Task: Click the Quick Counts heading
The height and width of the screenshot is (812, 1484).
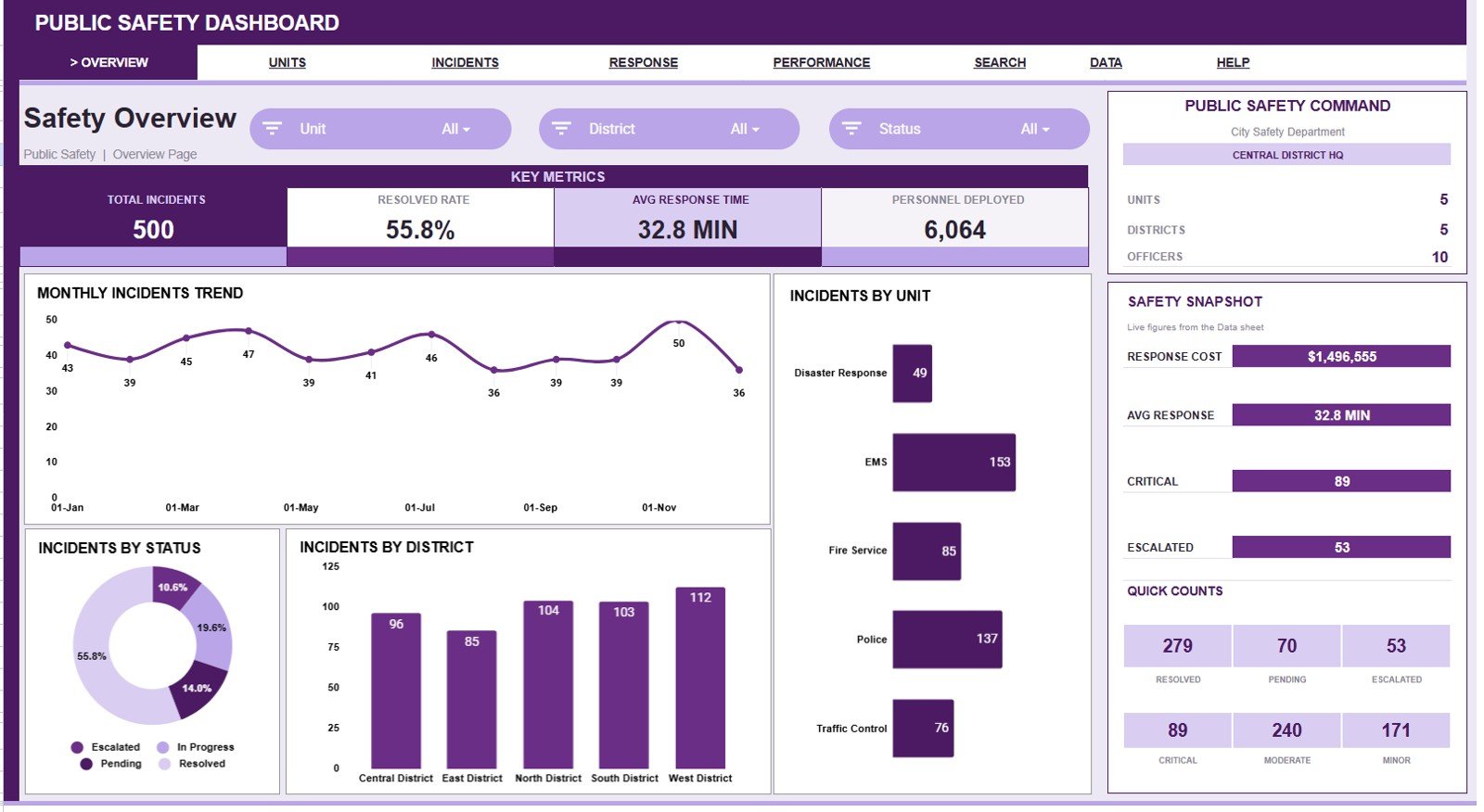Action: coord(1174,590)
